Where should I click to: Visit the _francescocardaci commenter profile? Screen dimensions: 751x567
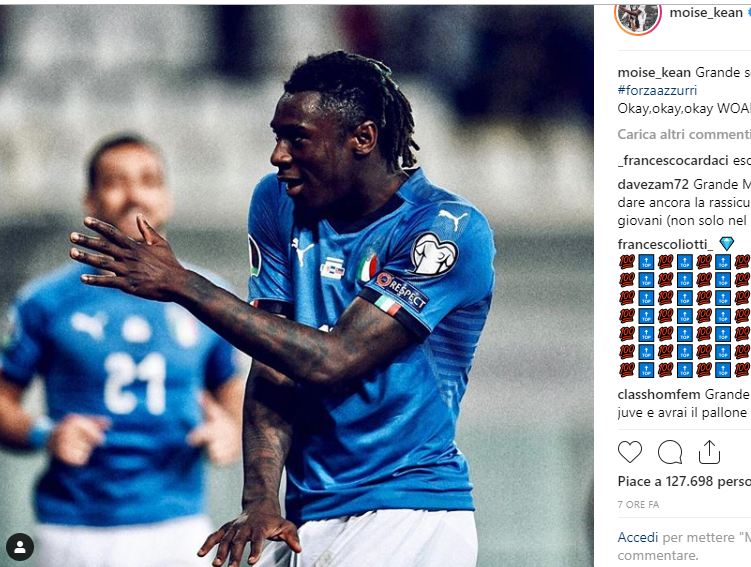673,160
